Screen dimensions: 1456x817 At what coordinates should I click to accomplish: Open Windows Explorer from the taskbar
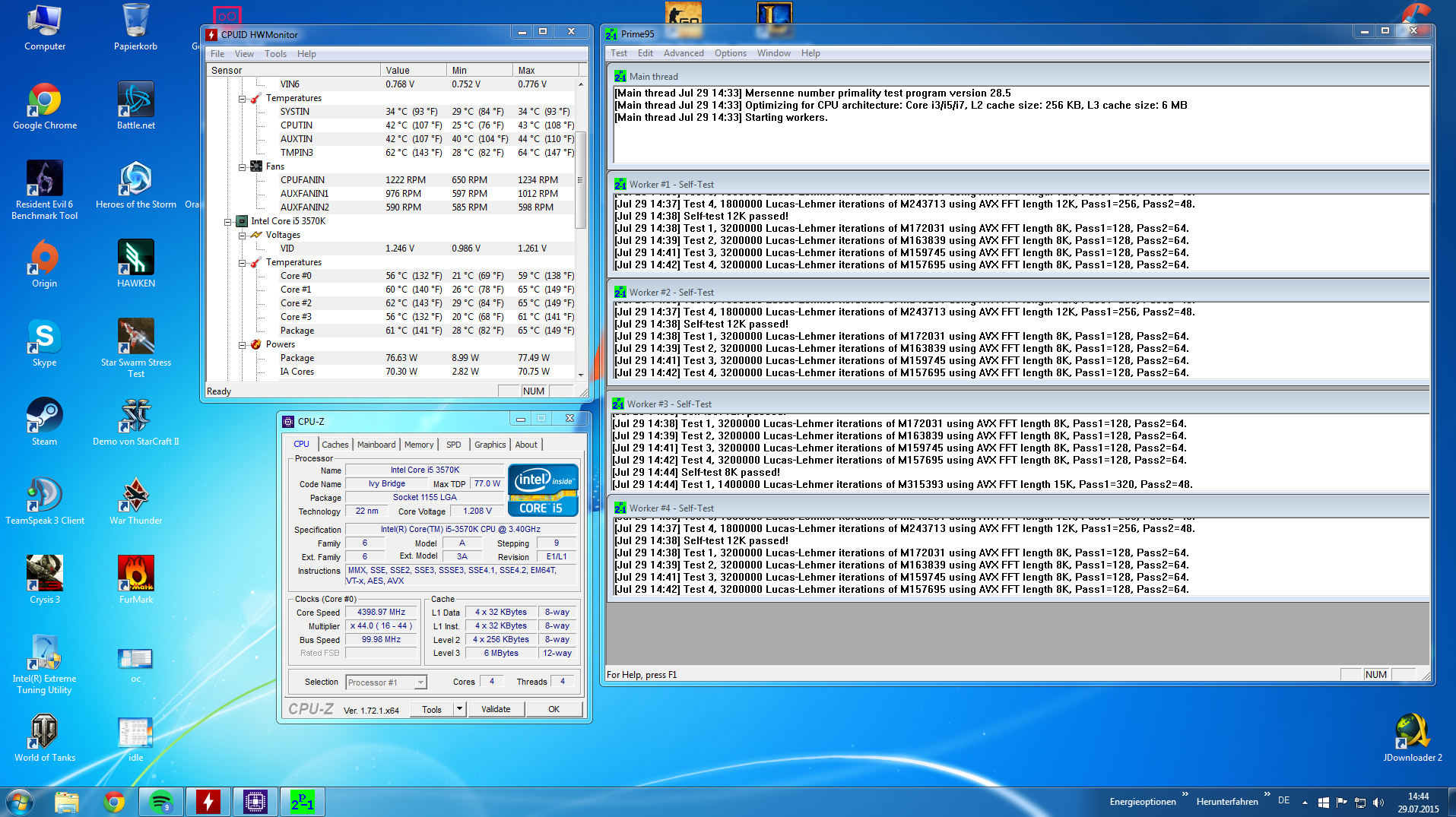point(66,802)
